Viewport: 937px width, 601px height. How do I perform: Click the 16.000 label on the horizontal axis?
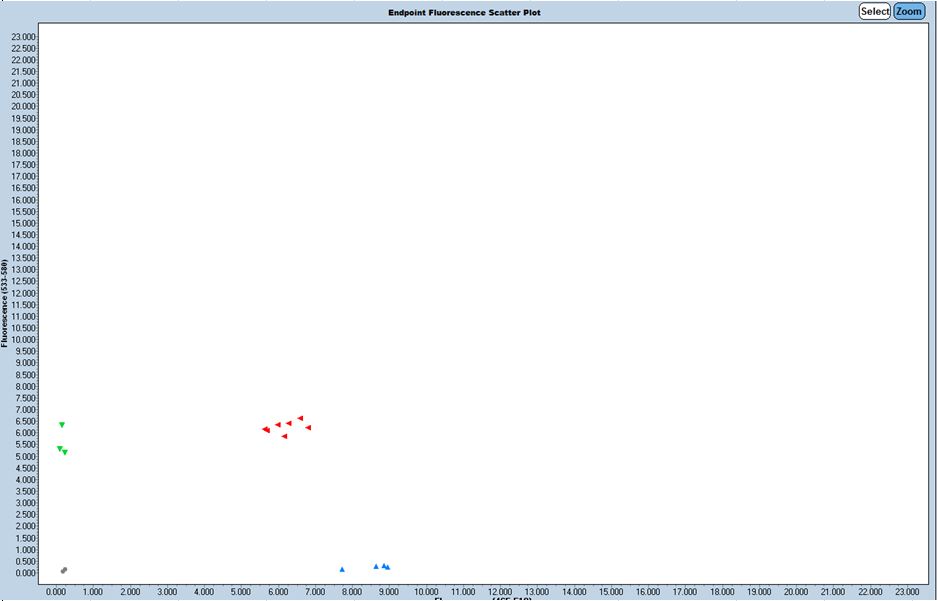click(647, 592)
